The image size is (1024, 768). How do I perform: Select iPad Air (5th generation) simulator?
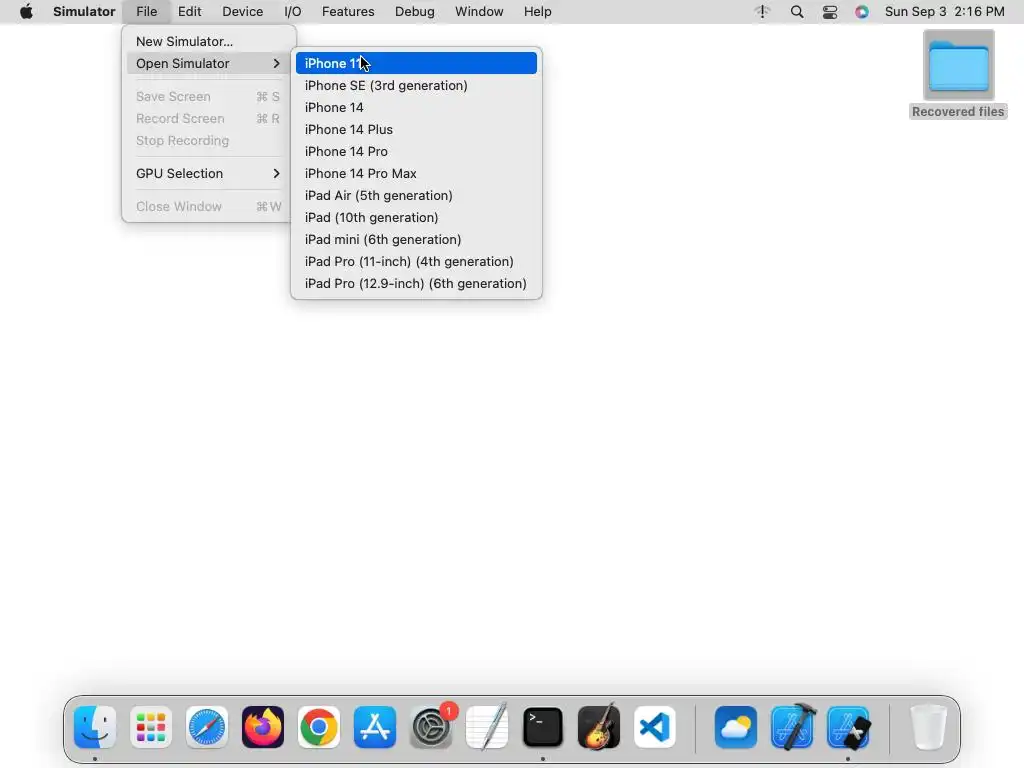coord(416,195)
